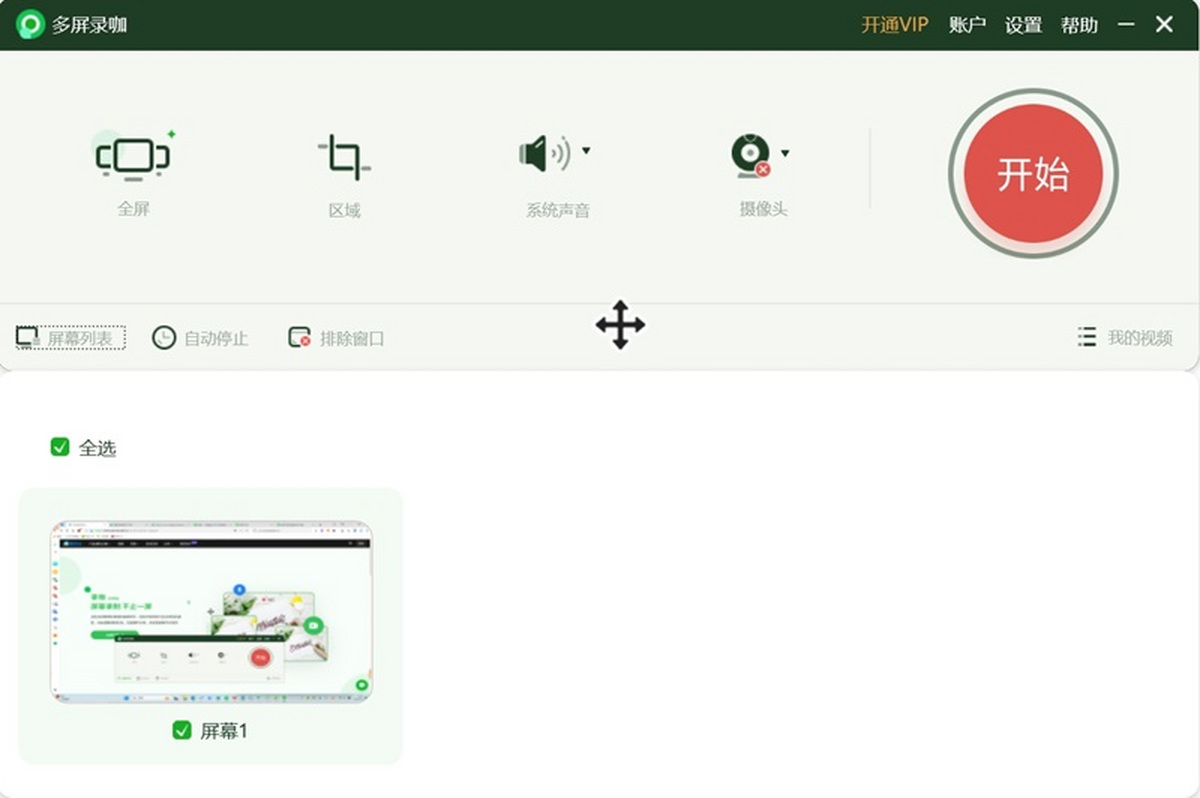This screenshot has width=1200, height=798.
Task: Expand the 摄像头 dropdown arrow
Action: (x=785, y=153)
